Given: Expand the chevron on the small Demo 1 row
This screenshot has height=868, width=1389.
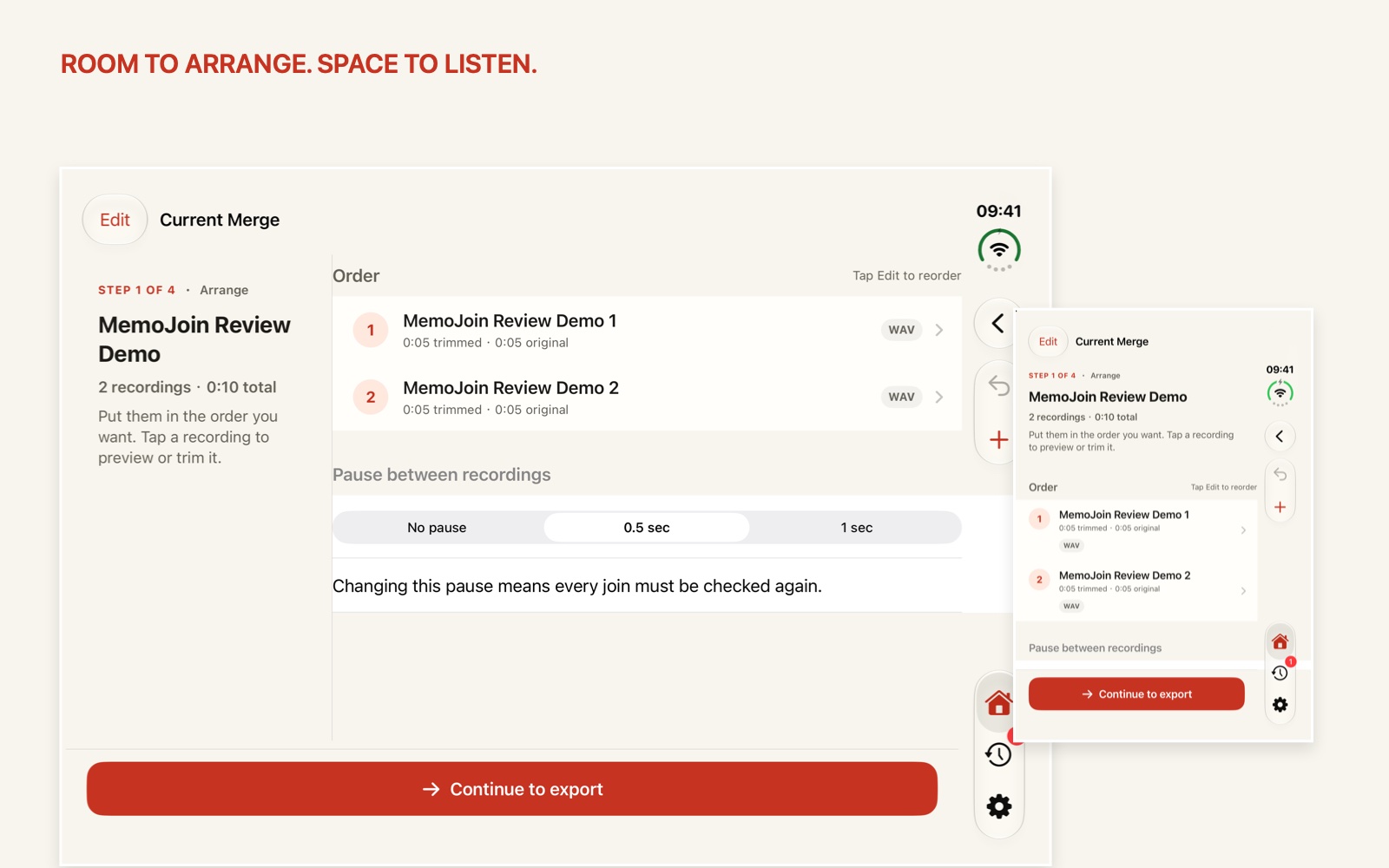Looking at the screenshot, I should [1243, 529].
